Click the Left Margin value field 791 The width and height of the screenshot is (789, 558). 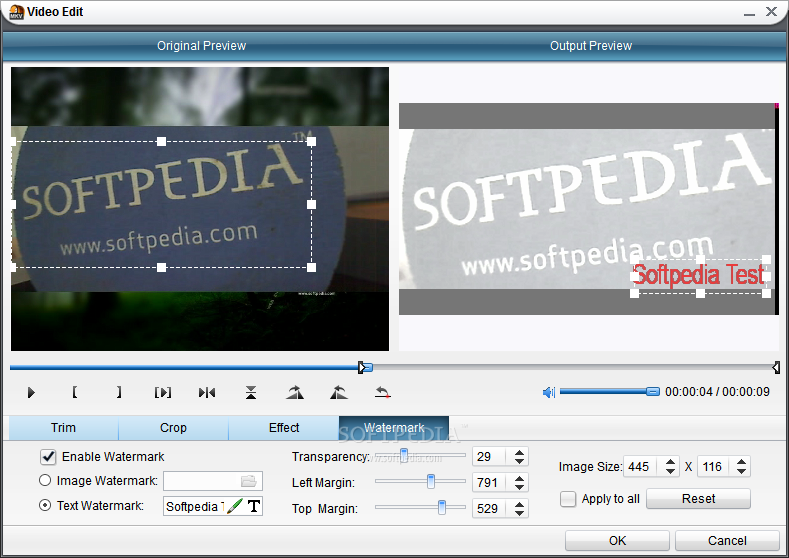coord(491,483)
